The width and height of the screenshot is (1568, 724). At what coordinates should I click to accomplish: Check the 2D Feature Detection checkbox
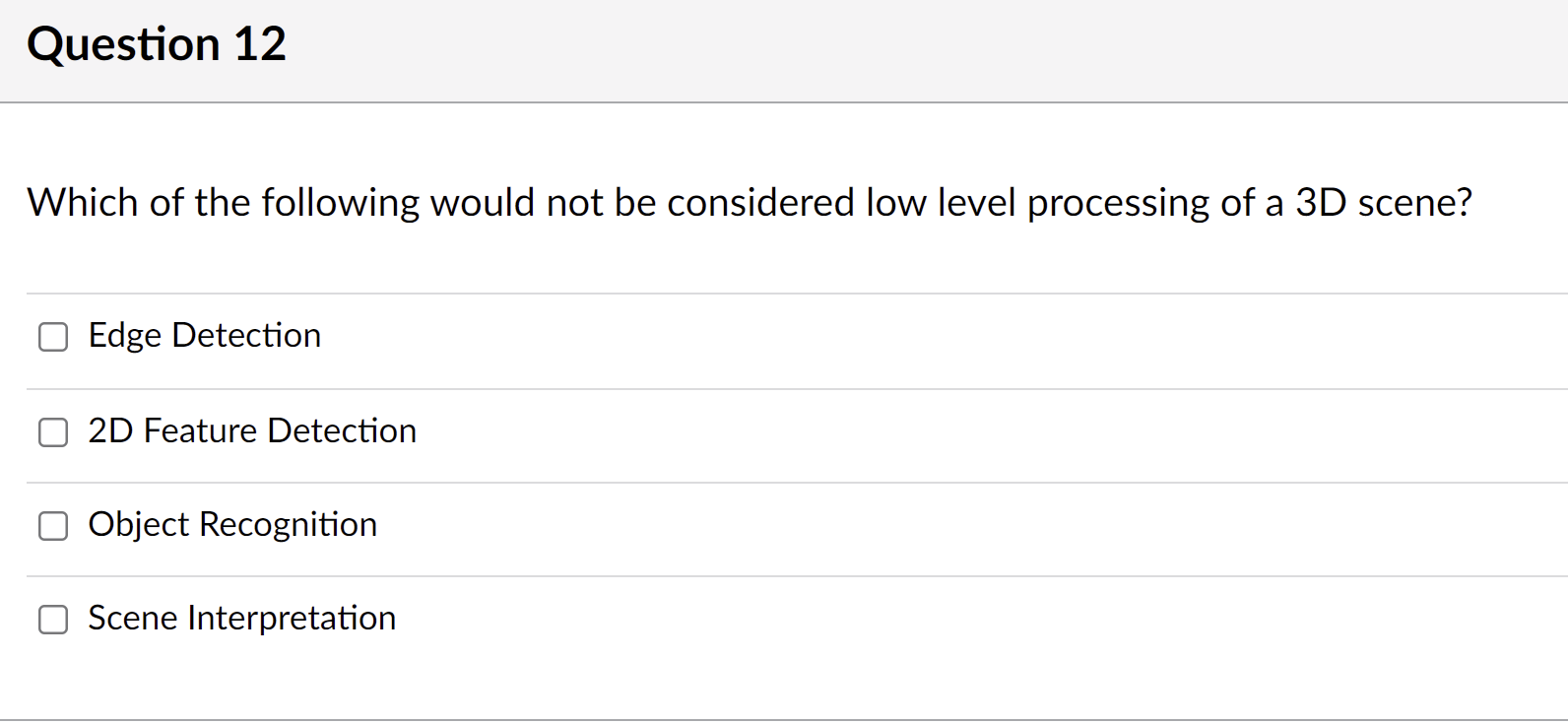coord(53,432)
